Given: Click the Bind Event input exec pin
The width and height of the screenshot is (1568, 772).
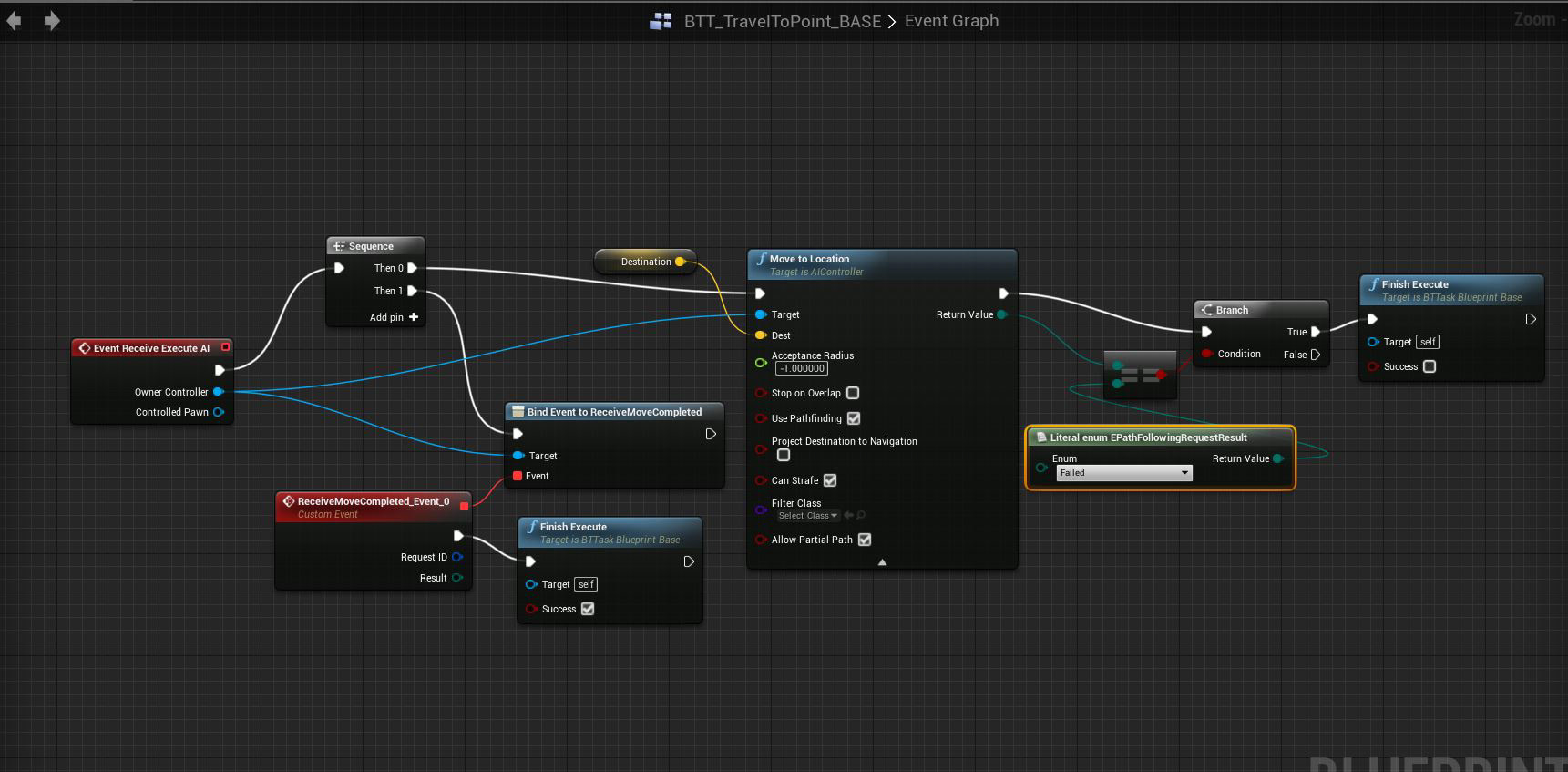Looking at the screenshot, I should click(518, 434).
